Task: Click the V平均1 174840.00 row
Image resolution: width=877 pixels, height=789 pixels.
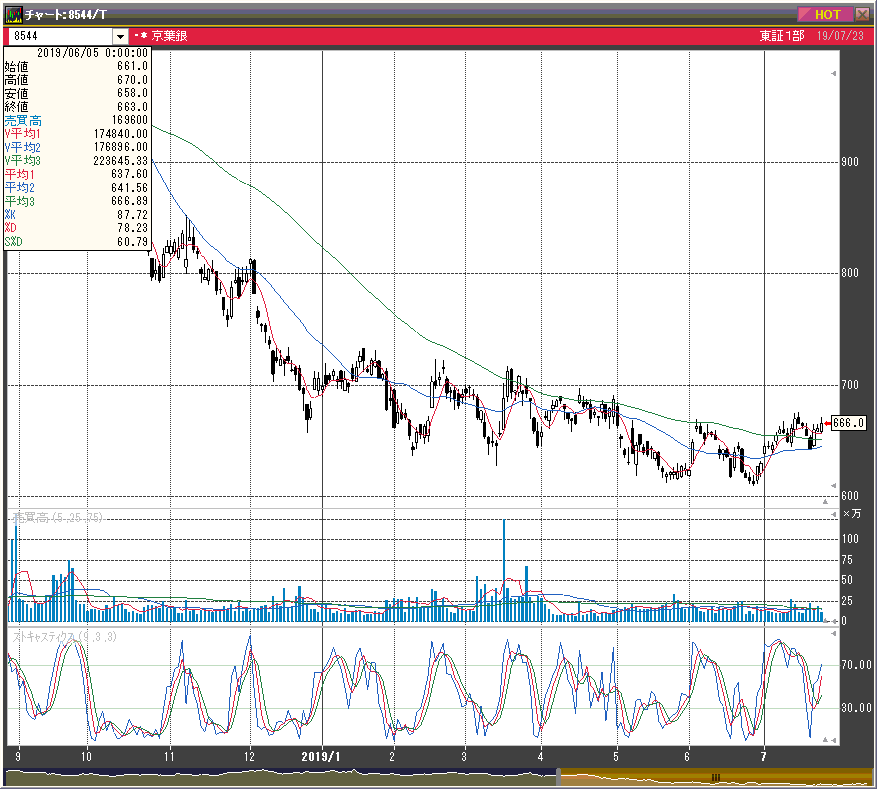Action: 77,134
